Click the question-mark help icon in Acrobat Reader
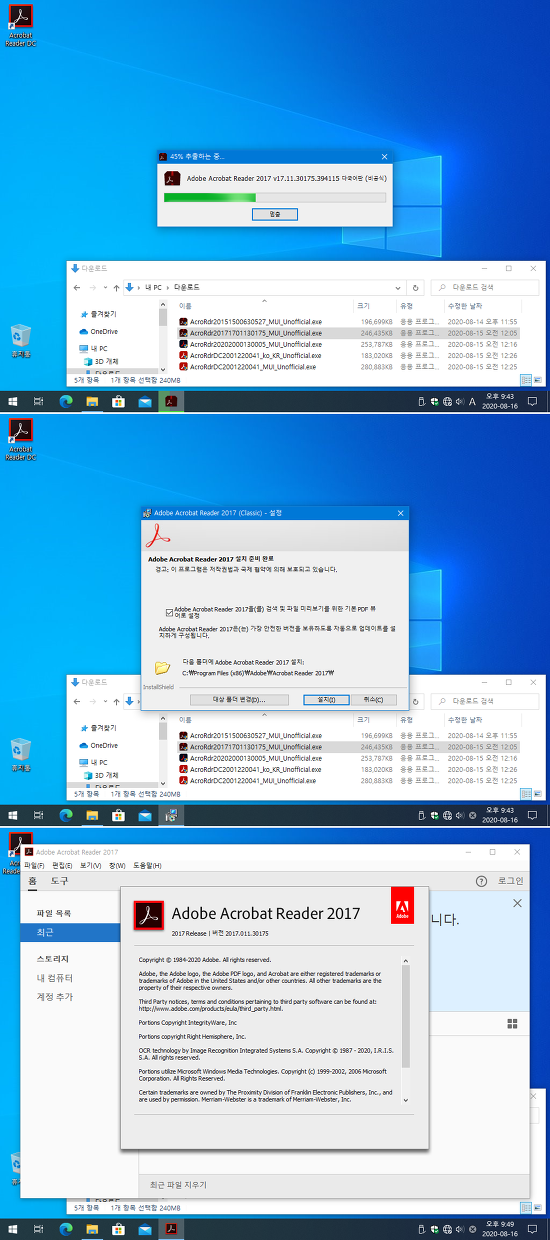550x1240 pixels. [481, 881]
